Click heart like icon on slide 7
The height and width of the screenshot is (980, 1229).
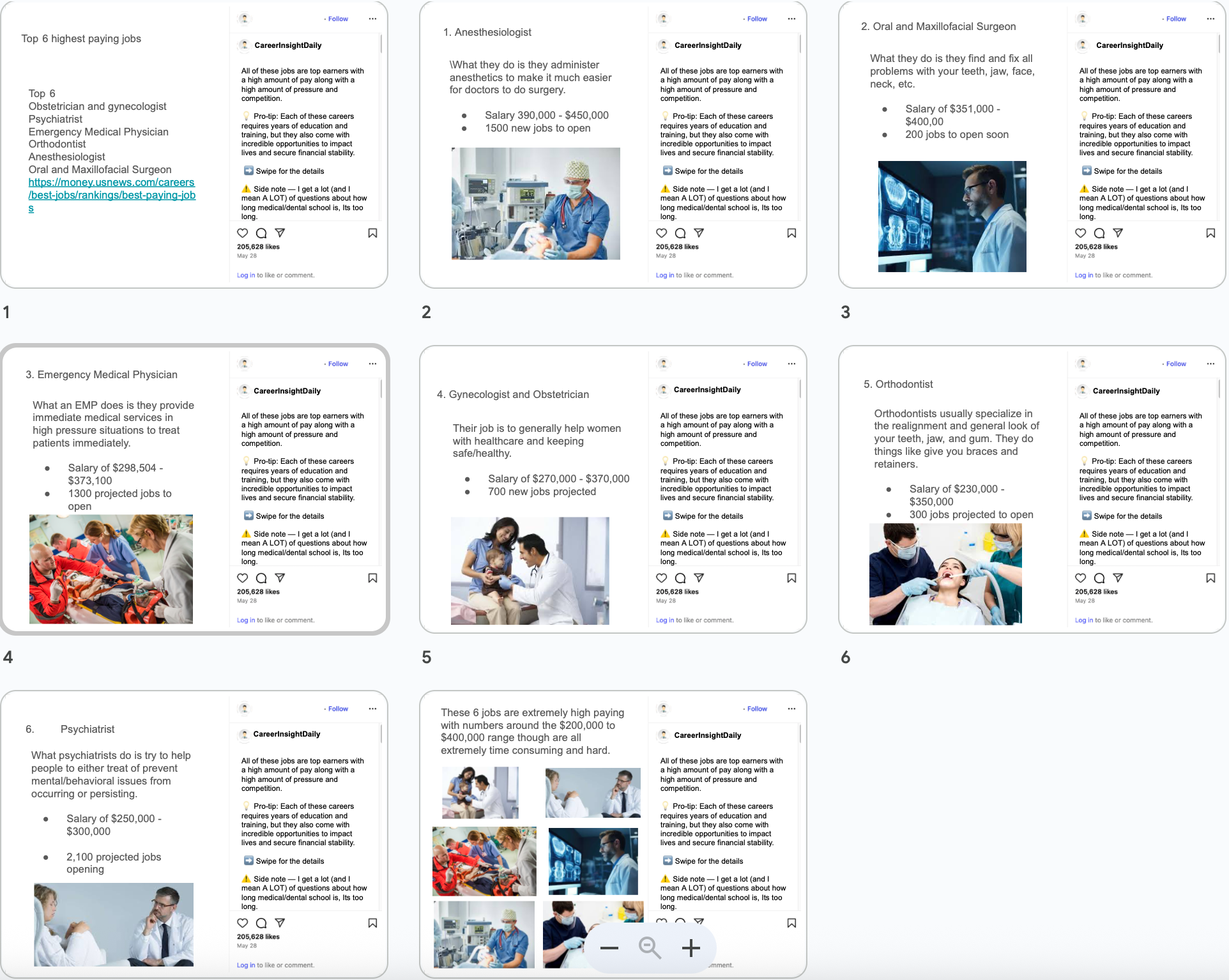point(243,923)
